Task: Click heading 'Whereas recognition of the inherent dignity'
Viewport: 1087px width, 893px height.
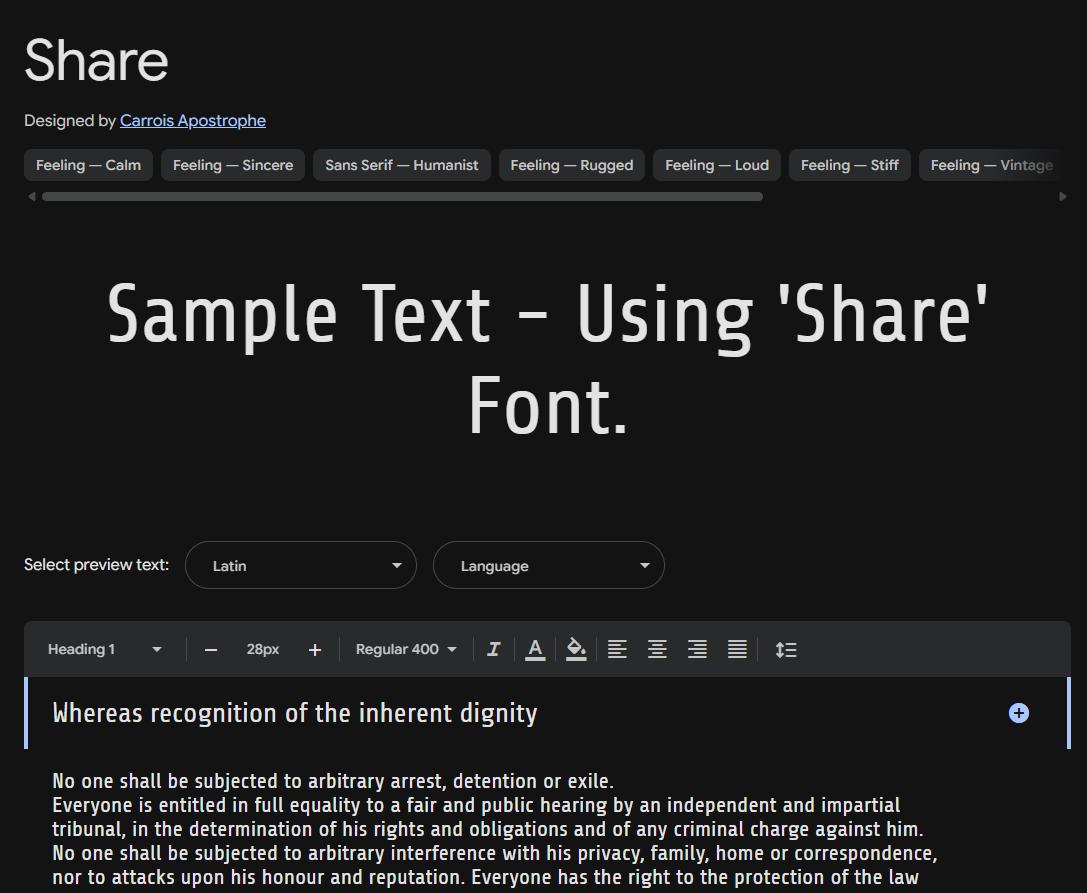Action: (x=295, y=713)
